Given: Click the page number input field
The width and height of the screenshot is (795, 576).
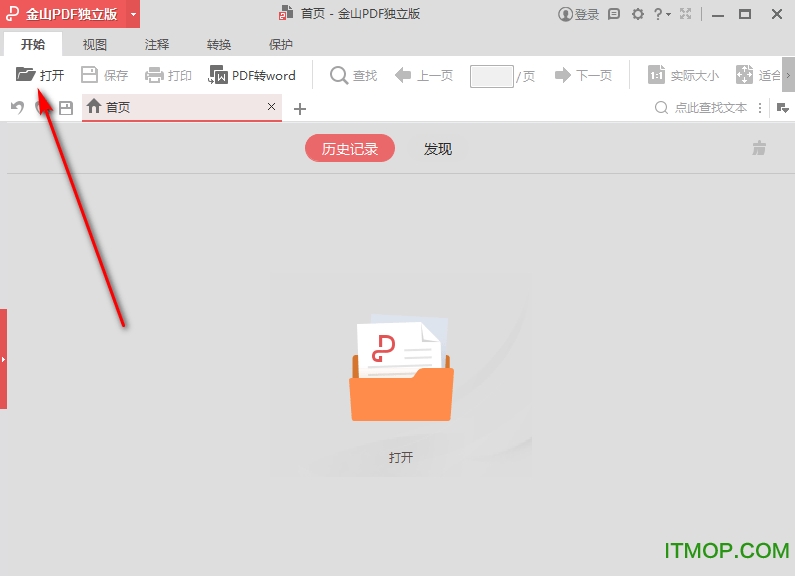Looking at the screenshot, I should coord(491,76).
